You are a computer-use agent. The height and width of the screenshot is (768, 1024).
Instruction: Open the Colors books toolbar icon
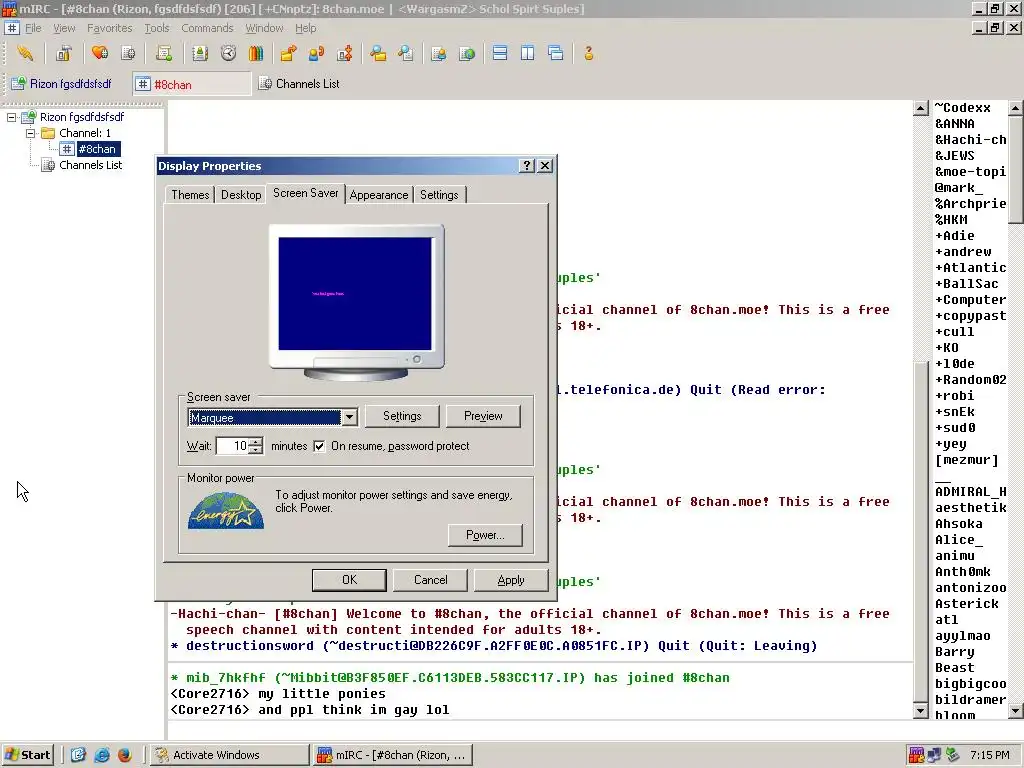(256, 54)
